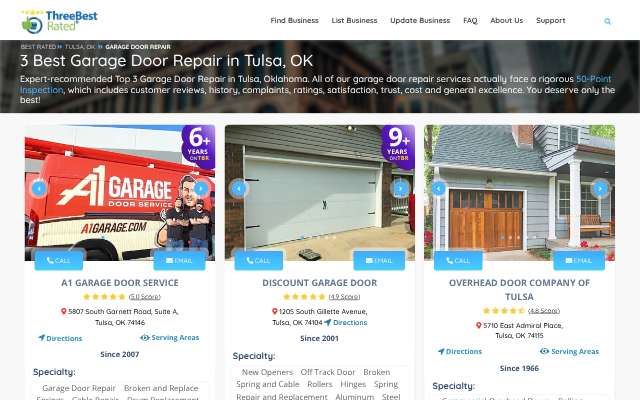Click the 'Since 2001' text

pos(319,338)
